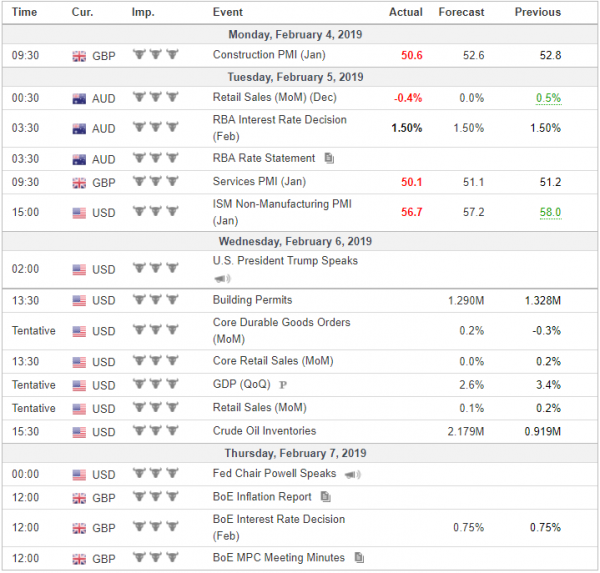Screen dimensions: 600x573
Task: Open the Construction PMI (Jan) event
Action: tap(269, 55)
